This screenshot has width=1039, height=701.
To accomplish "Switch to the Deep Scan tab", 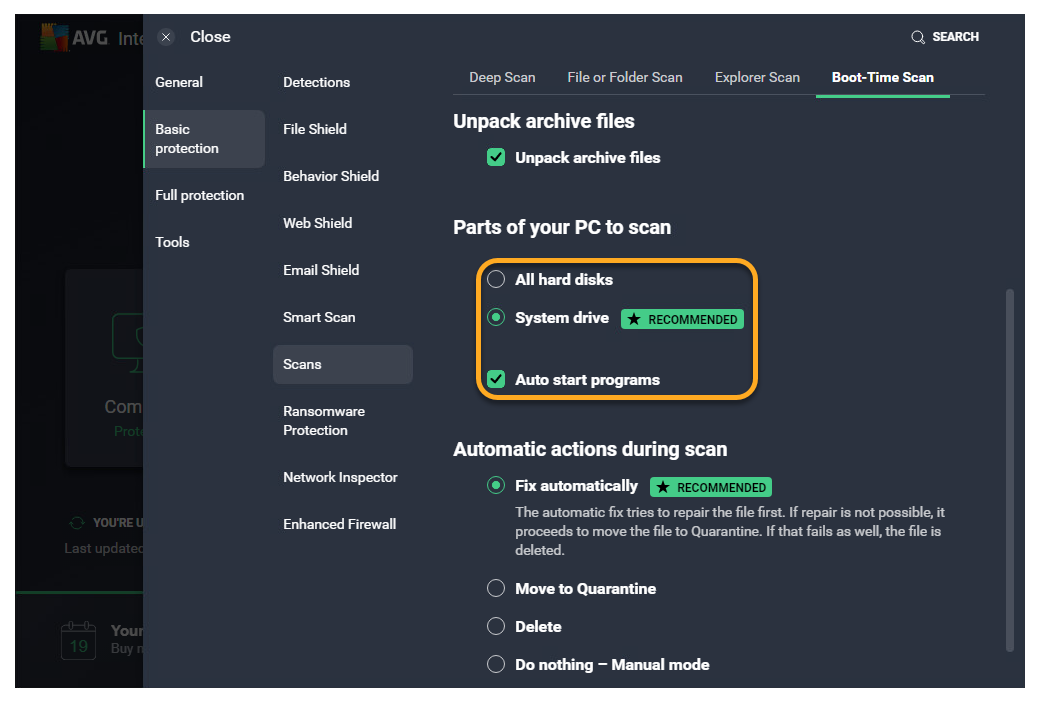I will (502, 77).
